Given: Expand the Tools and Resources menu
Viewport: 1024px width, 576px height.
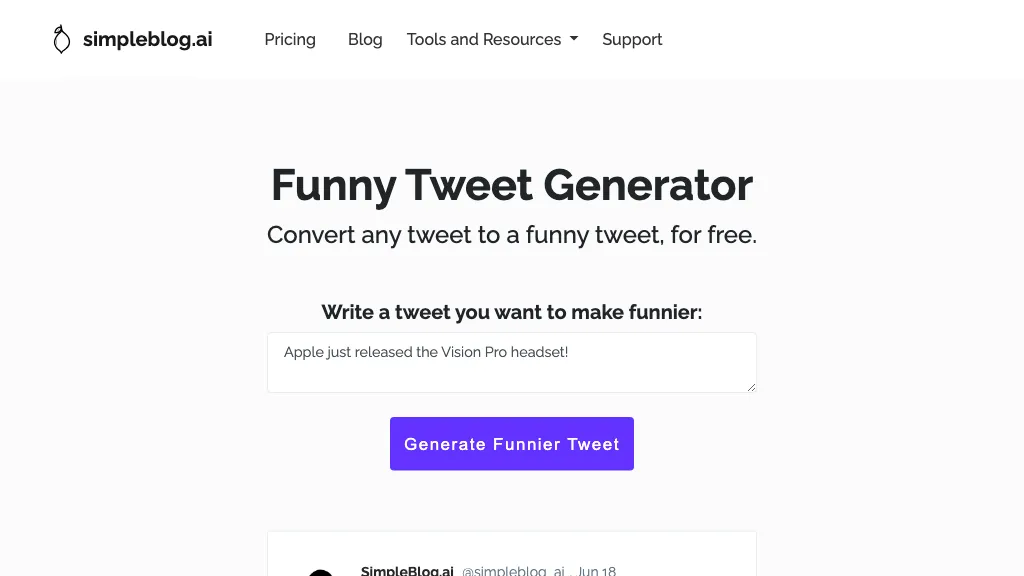Looking at the screenshot, I should [x=484, y=40].
